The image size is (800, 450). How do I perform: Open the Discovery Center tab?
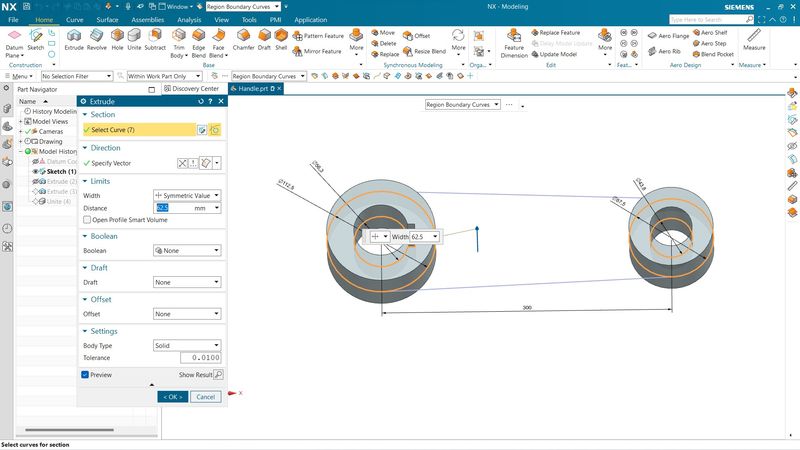tap(192, 88)
